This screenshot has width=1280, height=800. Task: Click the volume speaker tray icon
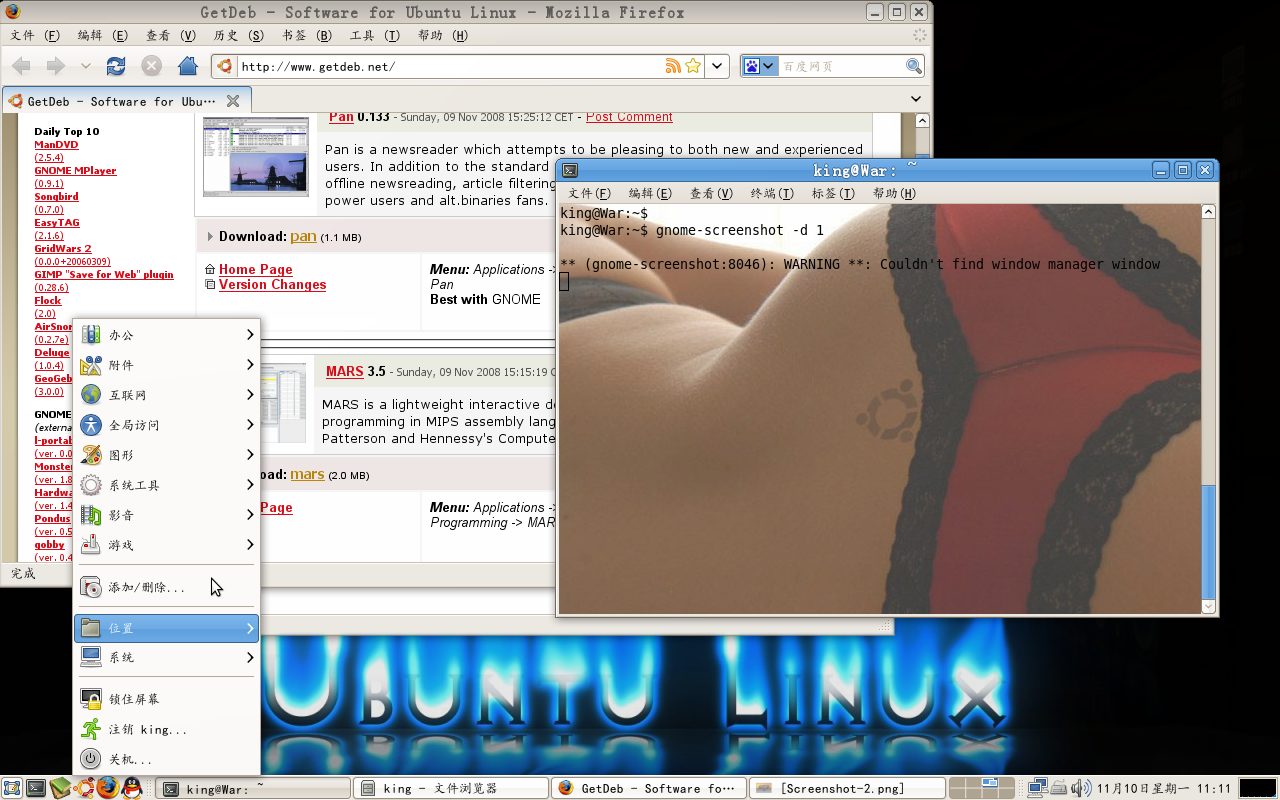1080,788
